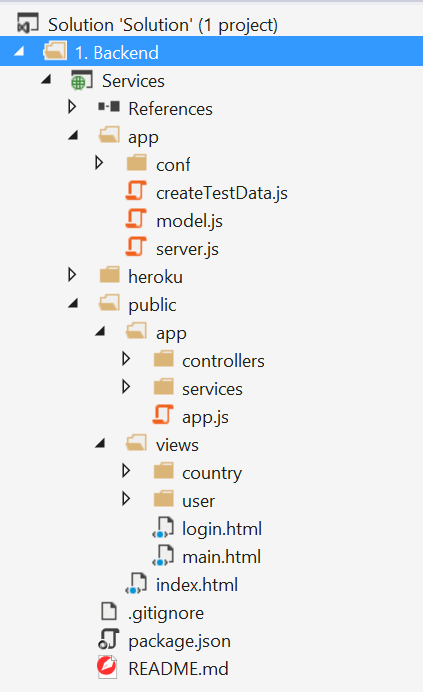The height and width of the screenshot is (692, 423).
Task: Click the open app folder icon under Services
Action: point(109,135)
